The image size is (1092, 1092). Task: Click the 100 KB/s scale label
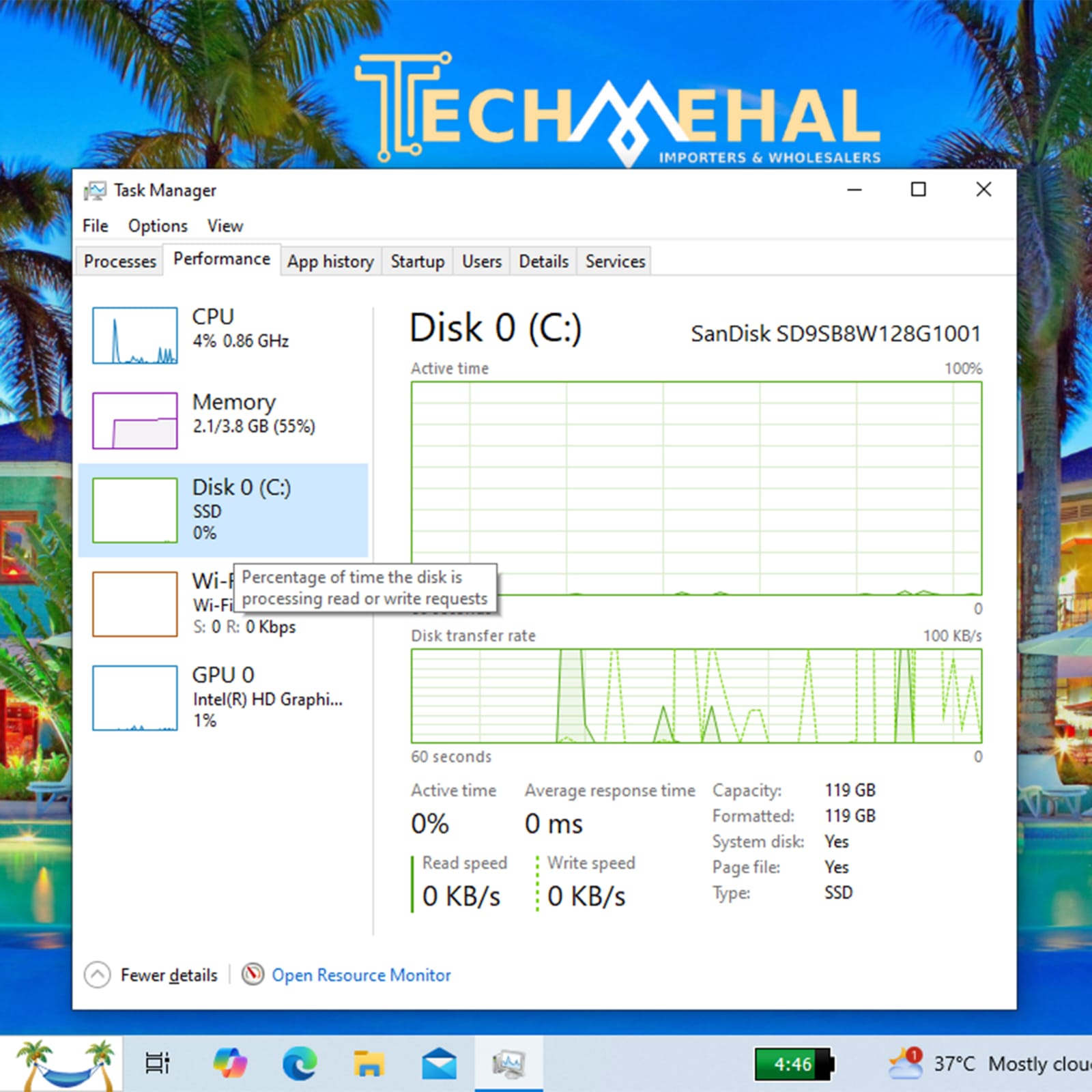(953, 636)
